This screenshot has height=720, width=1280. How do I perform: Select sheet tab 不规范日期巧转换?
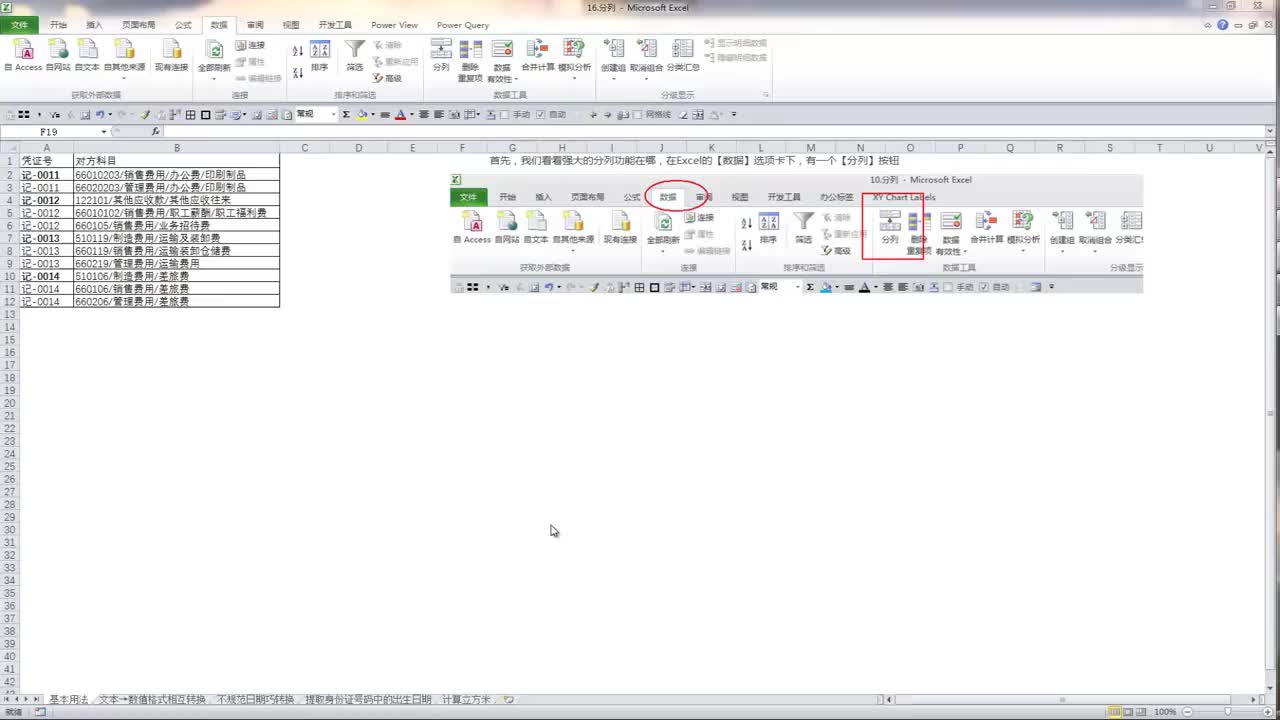(255, 700)
